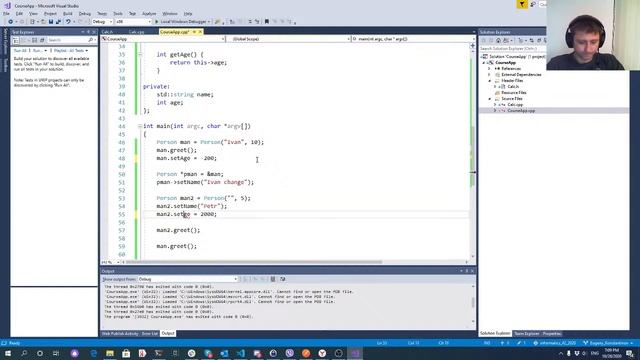The height and width of the screenshot is (360, 640).
Task: Click in the Test Explorer search field
Action: [x=67, y=40]
